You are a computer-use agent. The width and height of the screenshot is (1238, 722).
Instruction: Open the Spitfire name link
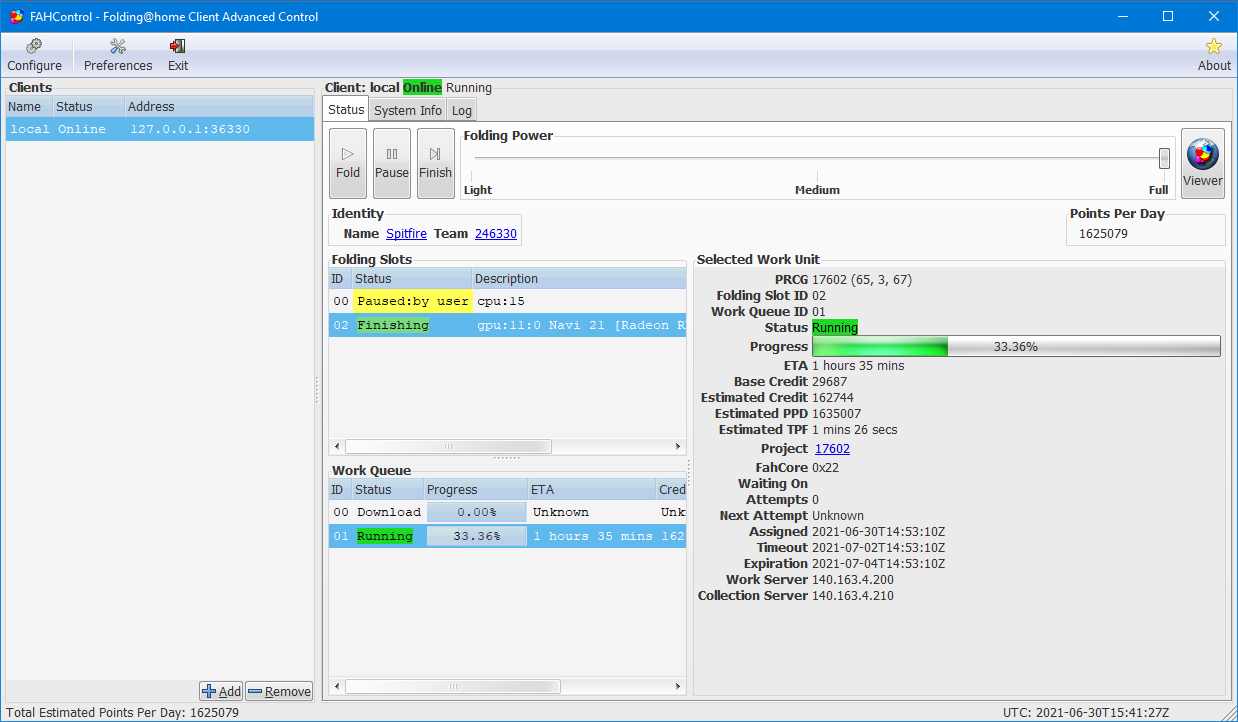pyautogui.click(x=406, y=234)
